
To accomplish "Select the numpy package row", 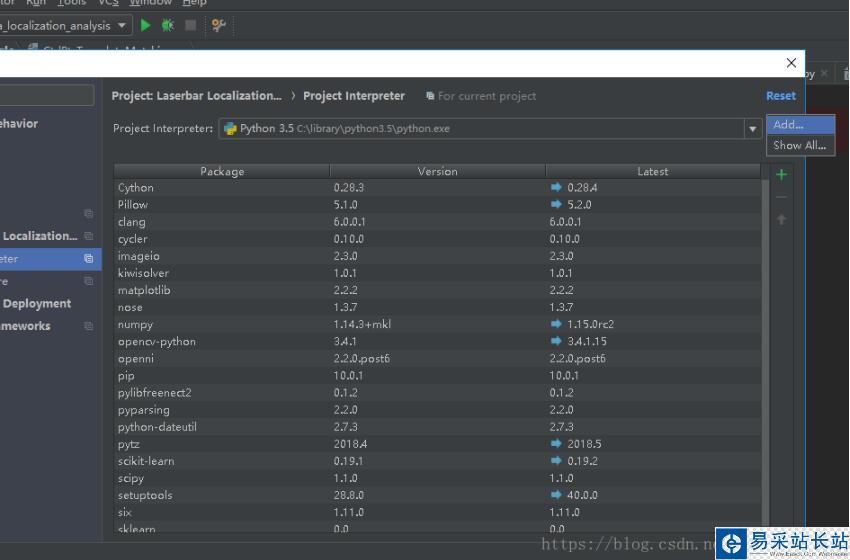I will pos(437,324).
